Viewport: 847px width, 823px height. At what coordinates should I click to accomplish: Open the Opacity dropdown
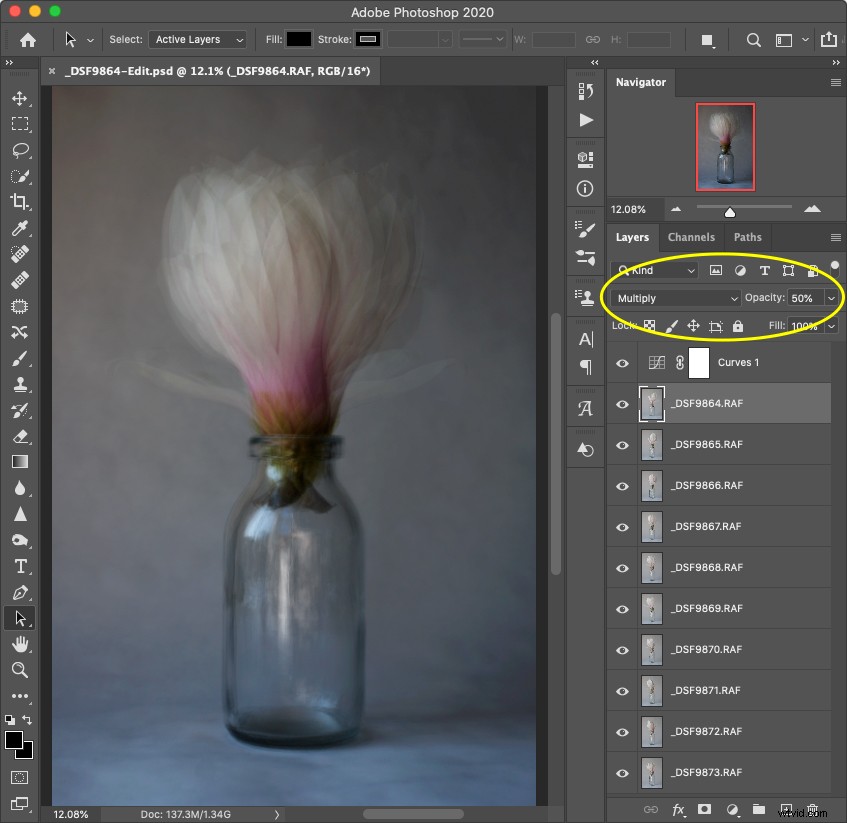pos(830,297)
